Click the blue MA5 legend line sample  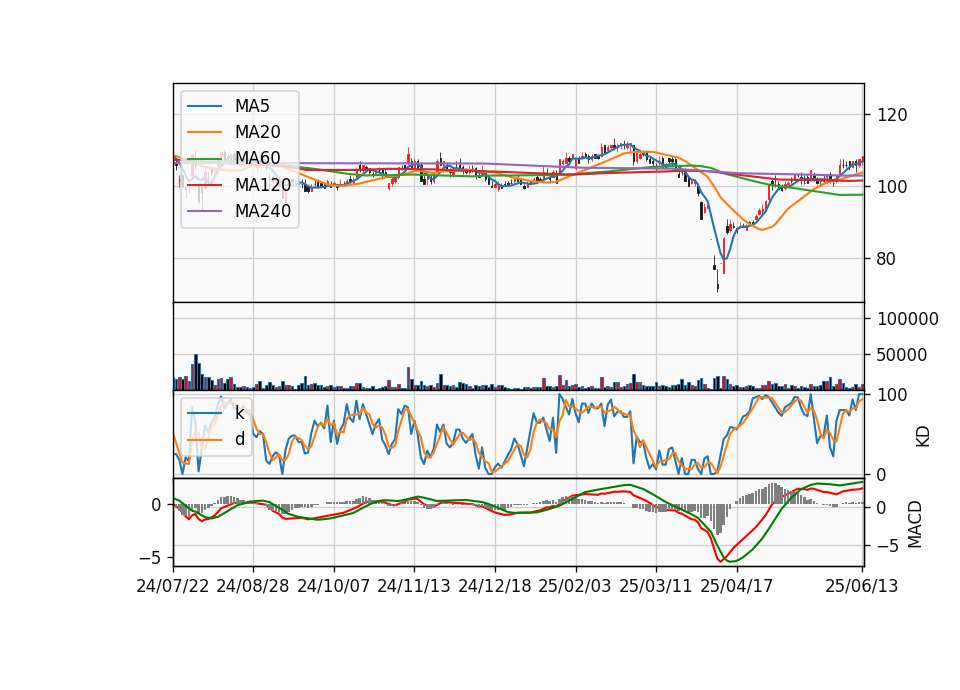click(204, 106)
